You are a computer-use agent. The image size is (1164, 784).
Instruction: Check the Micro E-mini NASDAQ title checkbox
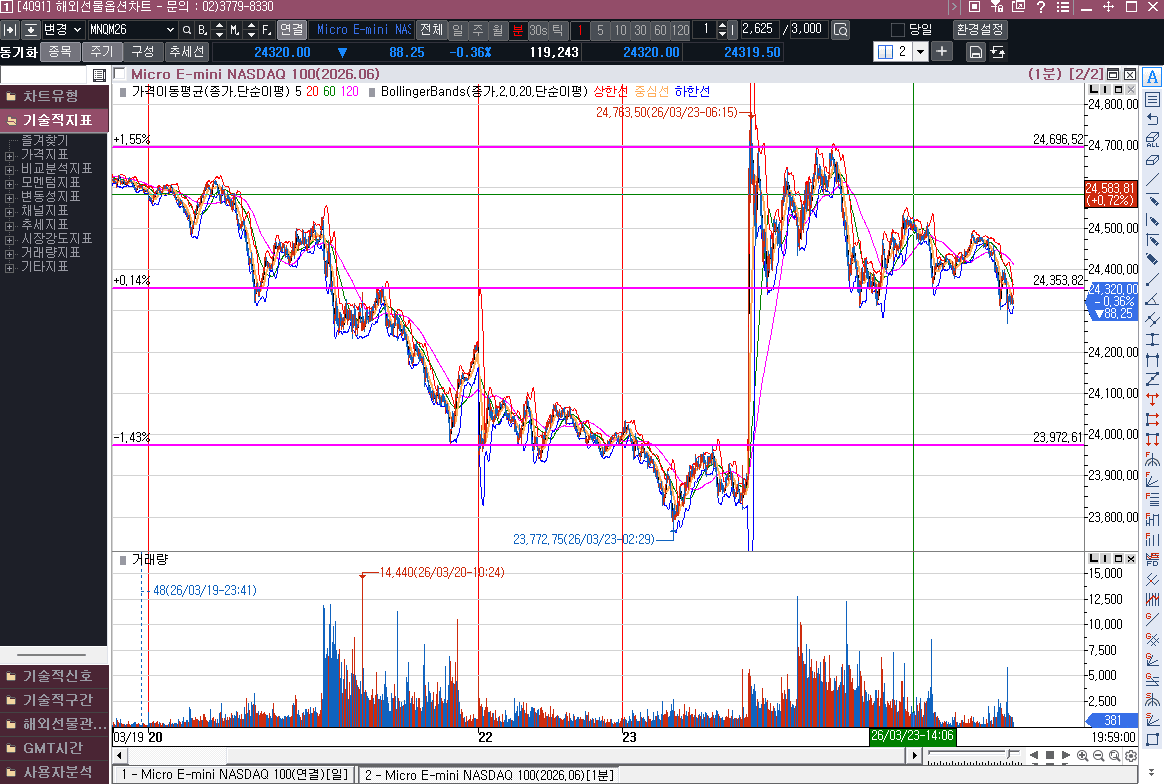[120, 74]
